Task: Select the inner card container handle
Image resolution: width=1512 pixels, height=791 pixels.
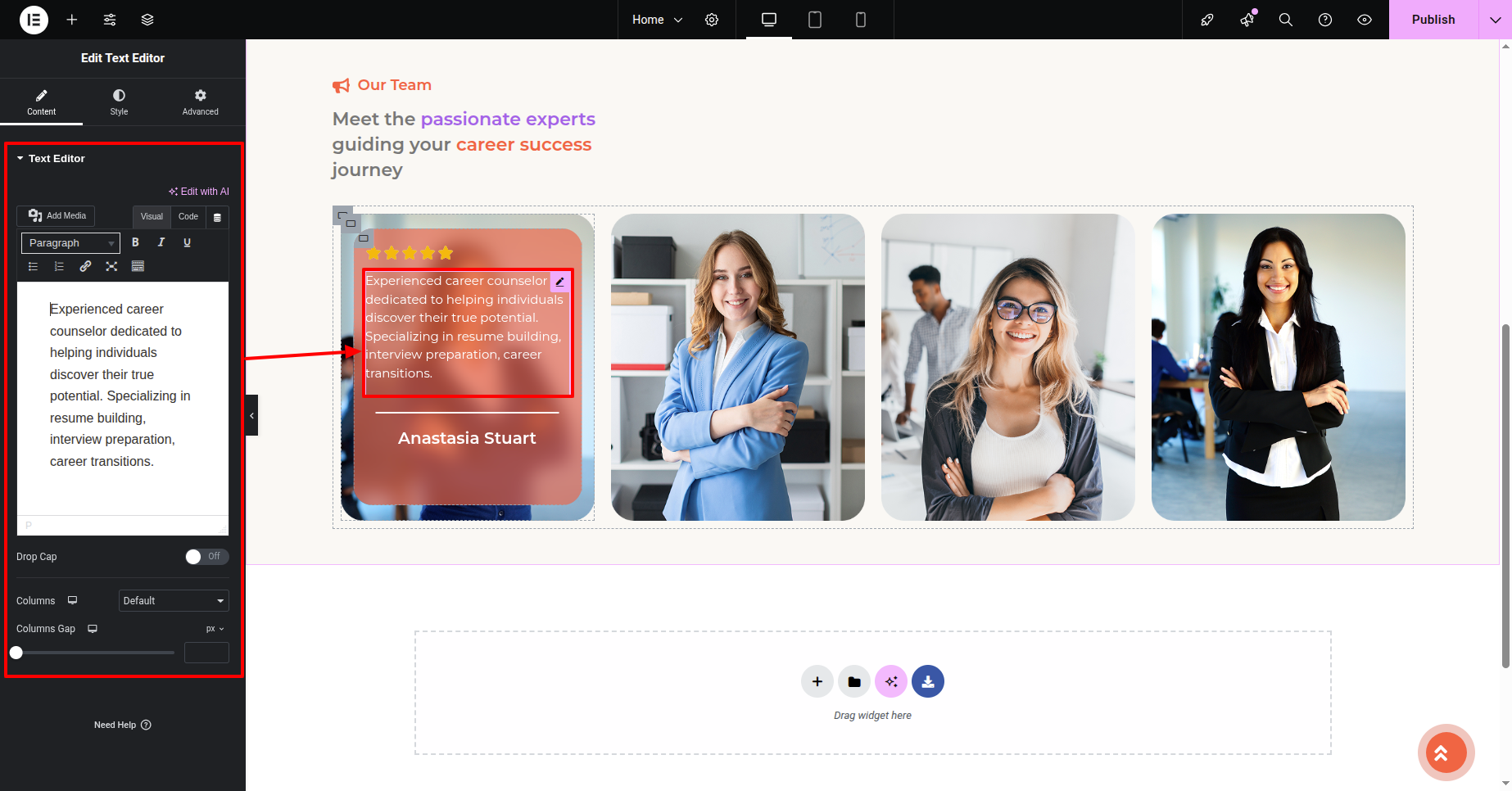Action: pyautogui.click(x=364, y=237)
